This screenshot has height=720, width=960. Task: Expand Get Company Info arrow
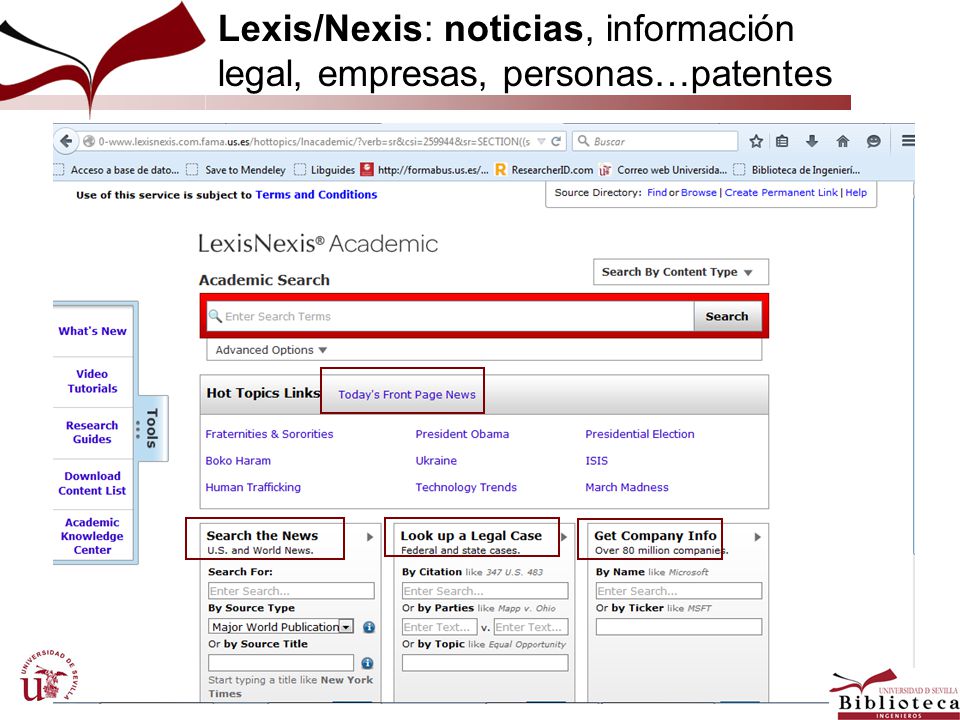point(757,537)
